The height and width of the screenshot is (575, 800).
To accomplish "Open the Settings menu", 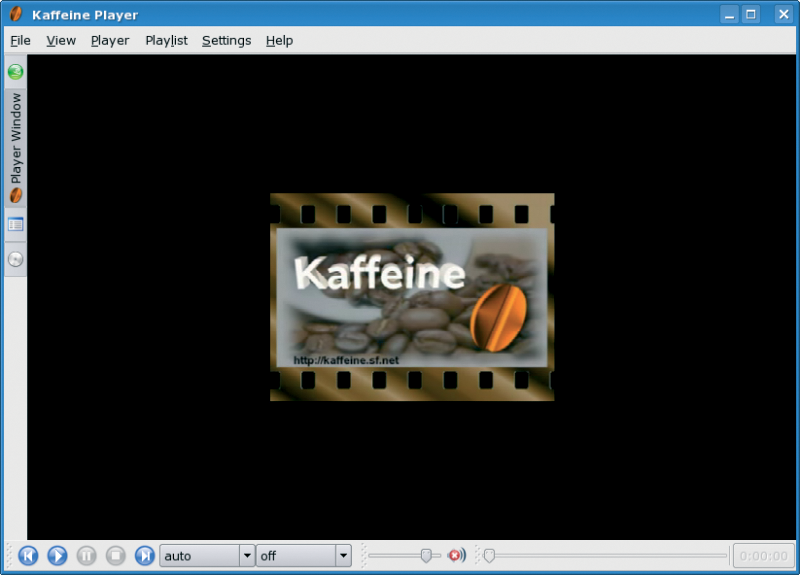I will click(x=227, y=40).
